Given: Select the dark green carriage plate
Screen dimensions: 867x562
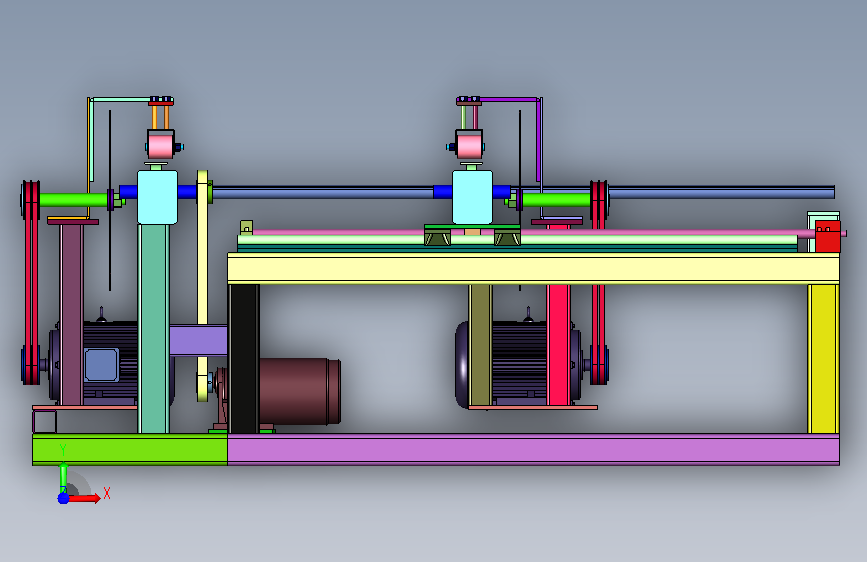Looking at the screenshot, I should tap(472, 227).
